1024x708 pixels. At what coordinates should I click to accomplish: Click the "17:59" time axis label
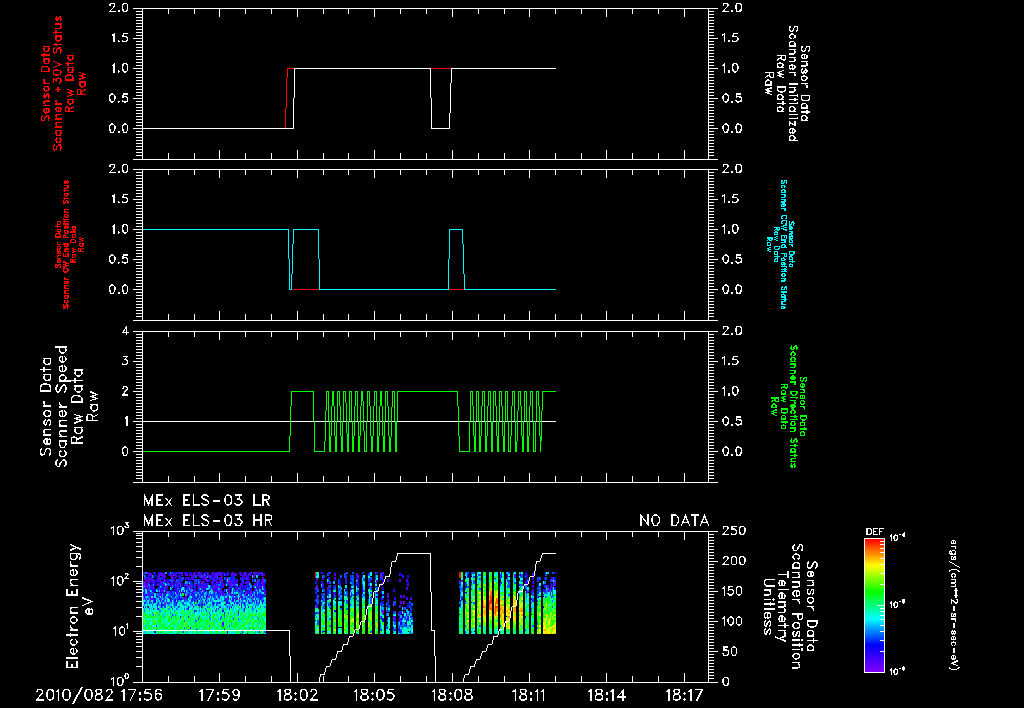coord(219,695)
